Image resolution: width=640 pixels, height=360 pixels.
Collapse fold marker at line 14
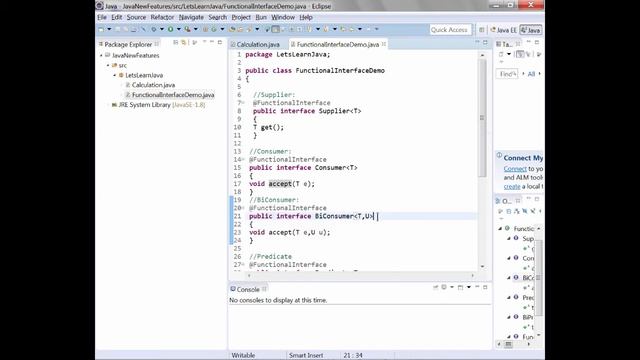pyautogui.click(x=243, y=160)
